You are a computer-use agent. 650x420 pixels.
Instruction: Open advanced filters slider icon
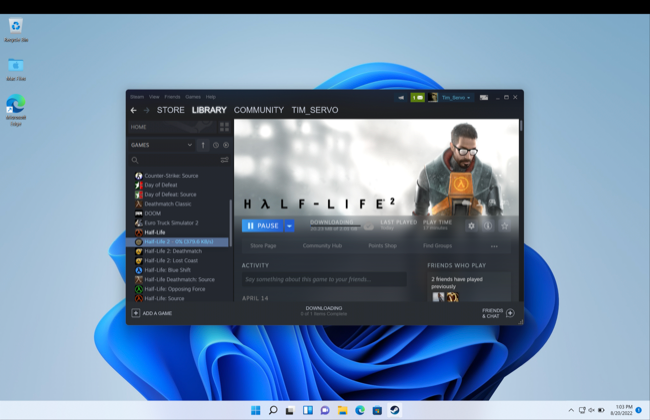(224, 160)
